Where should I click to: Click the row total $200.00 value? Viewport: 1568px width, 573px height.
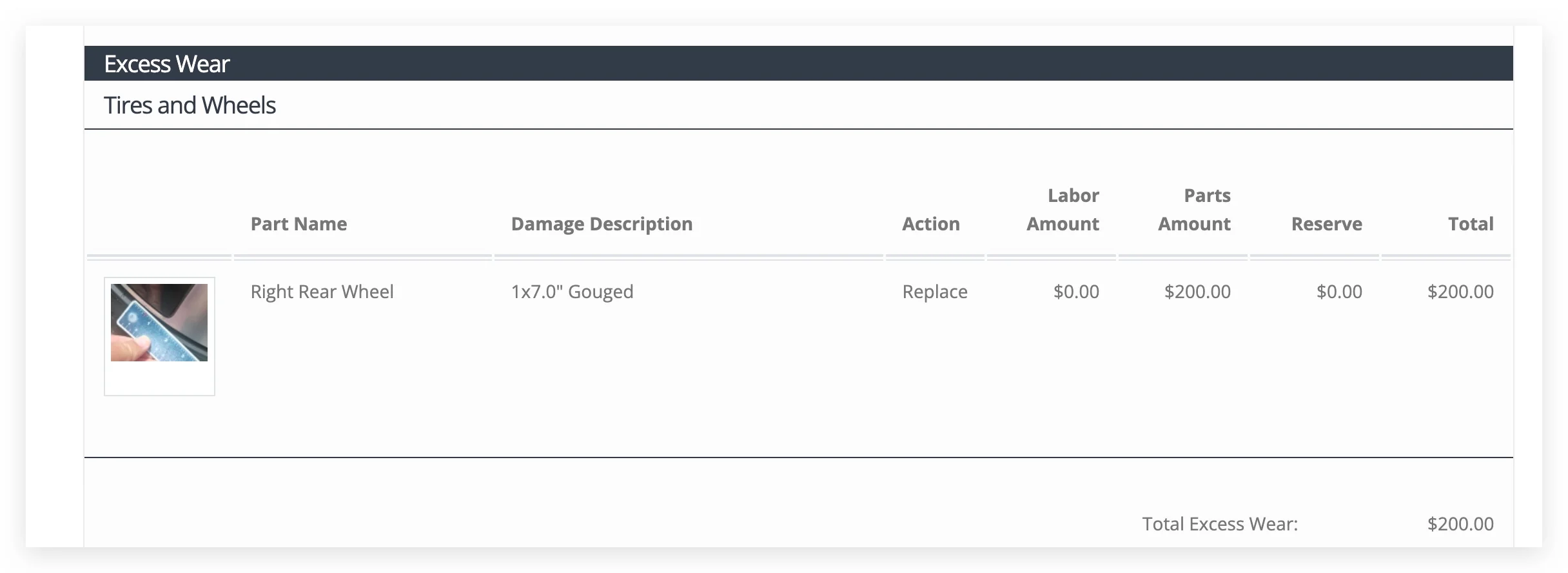tap(1460, 292)
